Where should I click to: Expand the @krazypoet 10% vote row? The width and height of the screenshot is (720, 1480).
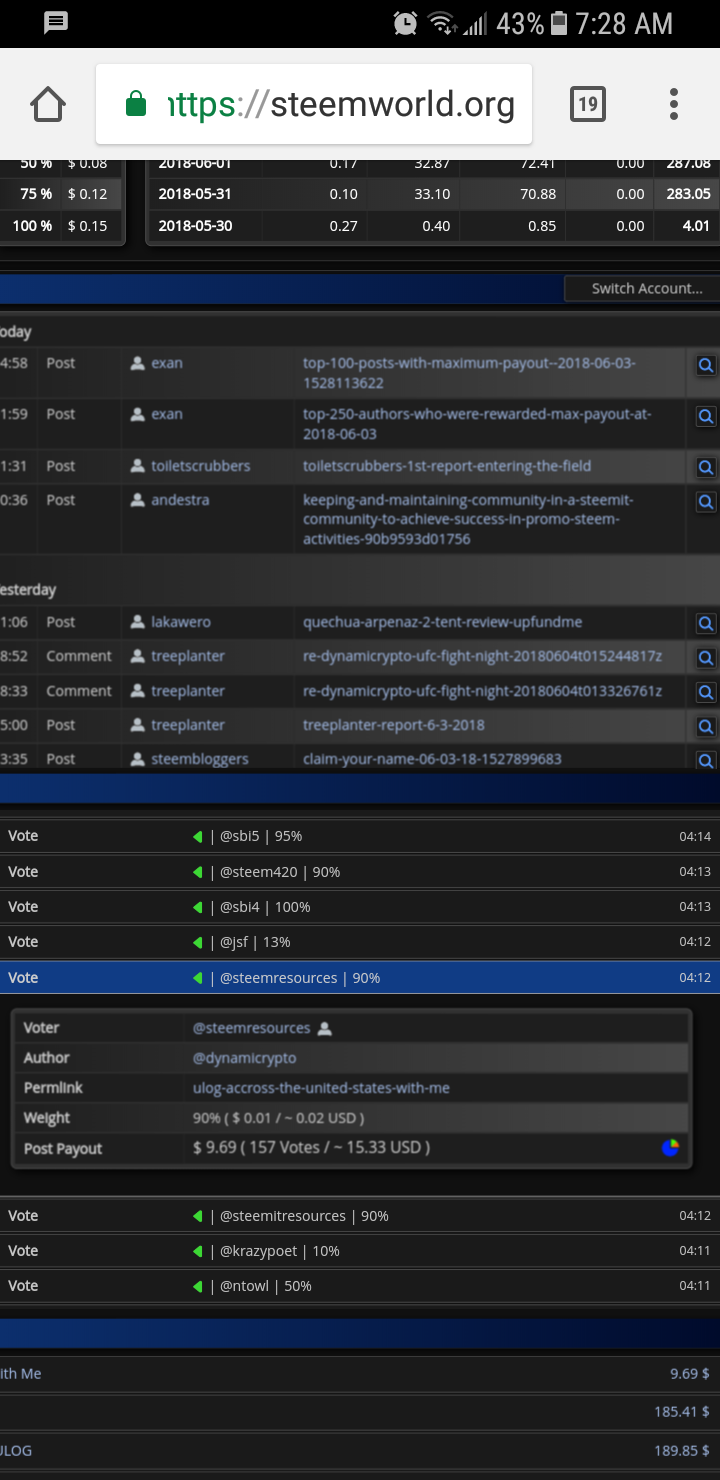[x=360, y=1251]
